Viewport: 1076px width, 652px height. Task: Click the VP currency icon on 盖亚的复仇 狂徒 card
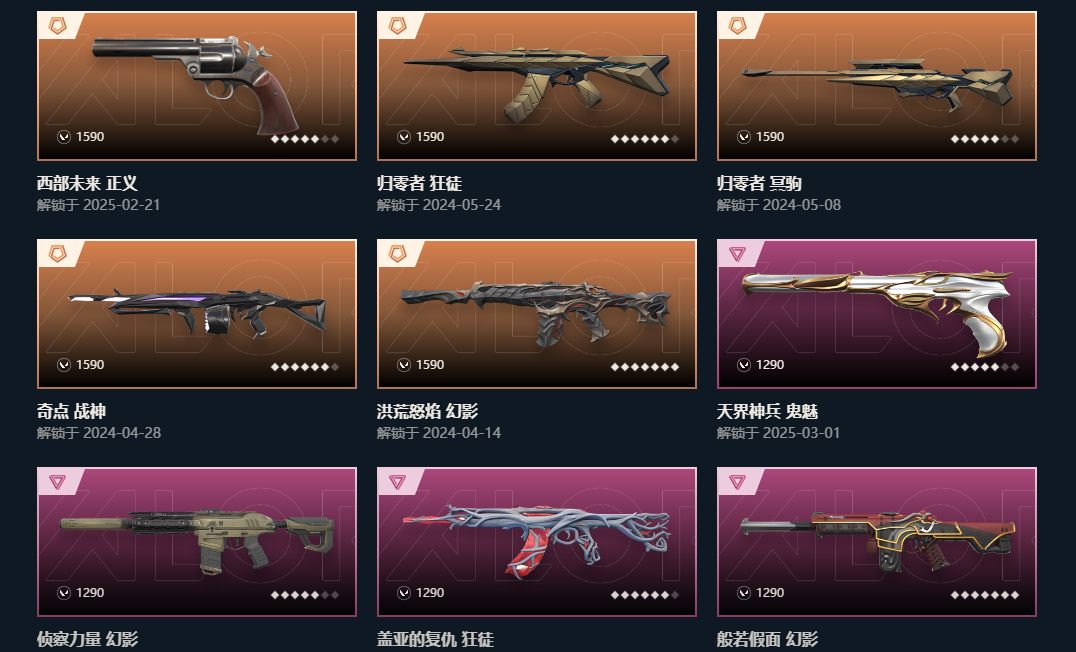pos(404,593)
